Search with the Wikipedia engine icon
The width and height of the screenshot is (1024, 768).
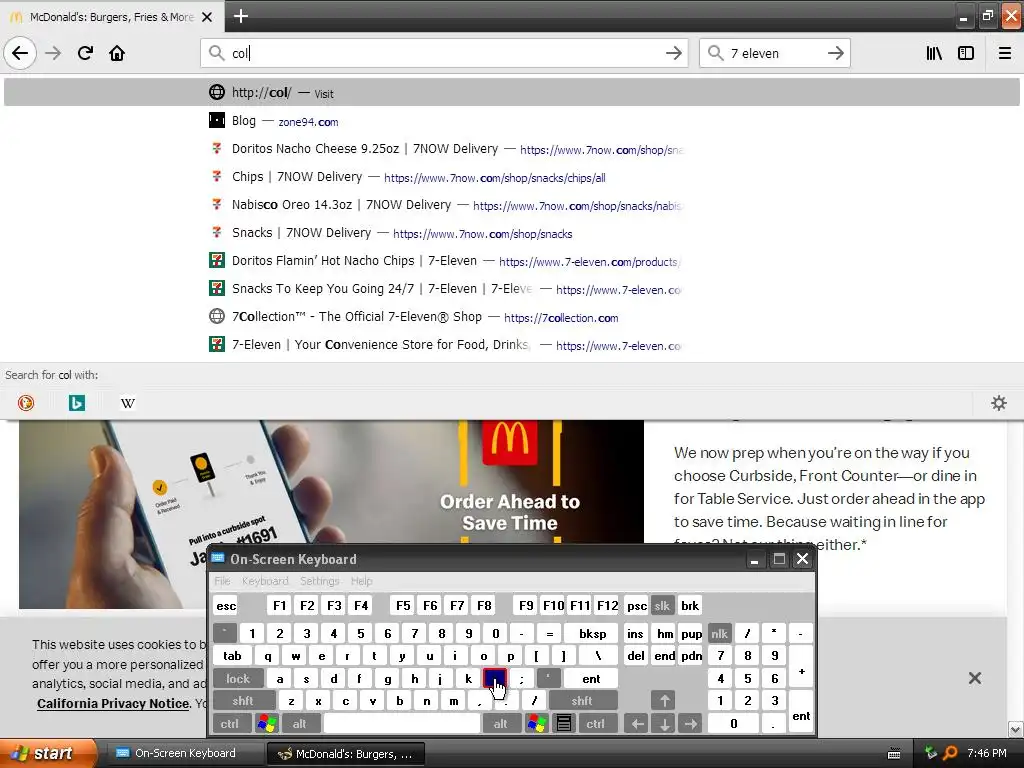pos(127,403)
